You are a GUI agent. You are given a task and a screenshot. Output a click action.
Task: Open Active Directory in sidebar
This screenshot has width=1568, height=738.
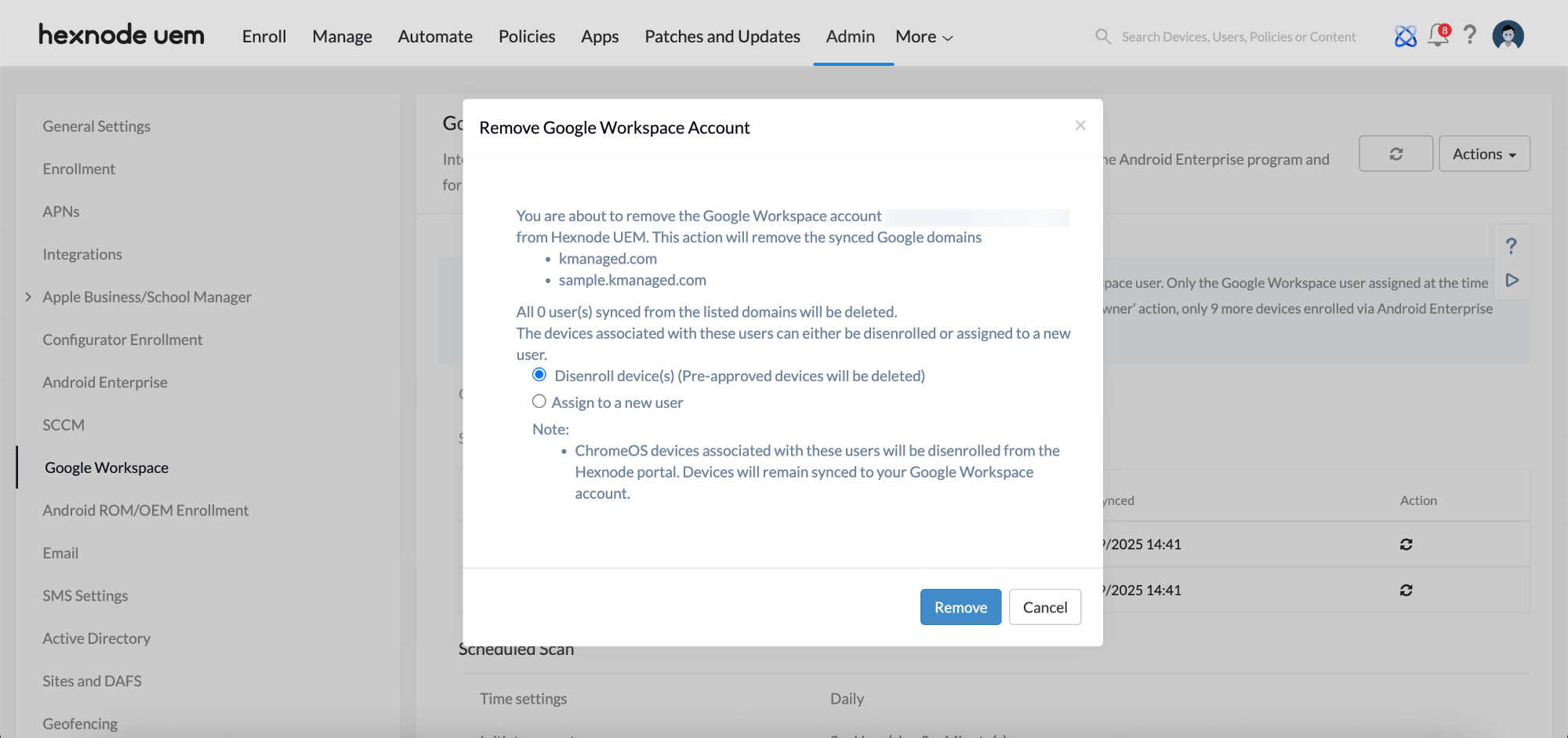point(96,638)
